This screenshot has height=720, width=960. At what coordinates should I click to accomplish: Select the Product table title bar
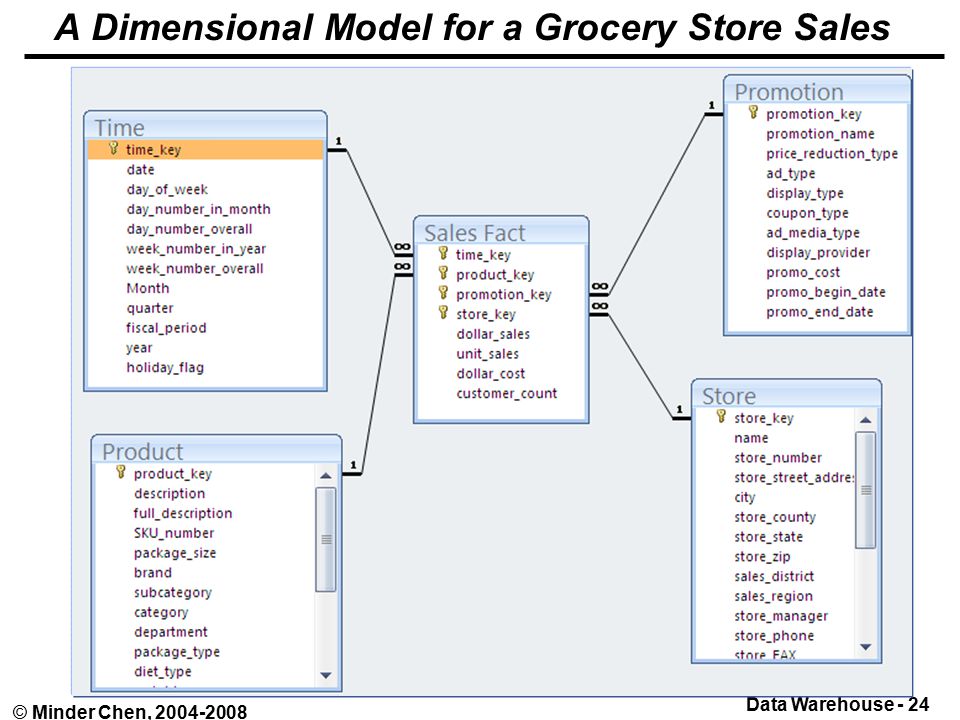[x=216, y=451]
